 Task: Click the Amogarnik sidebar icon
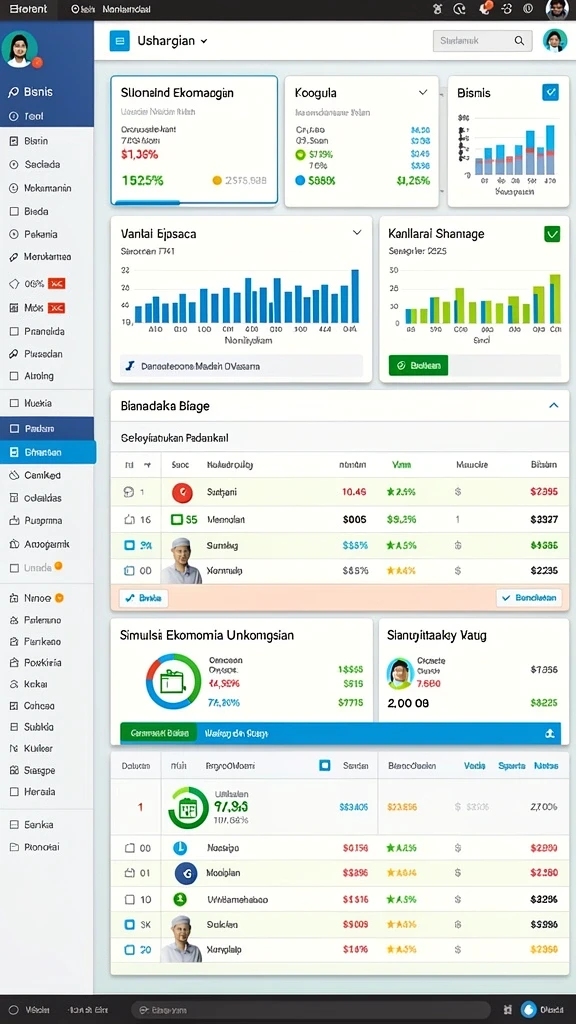click(13, 543)
